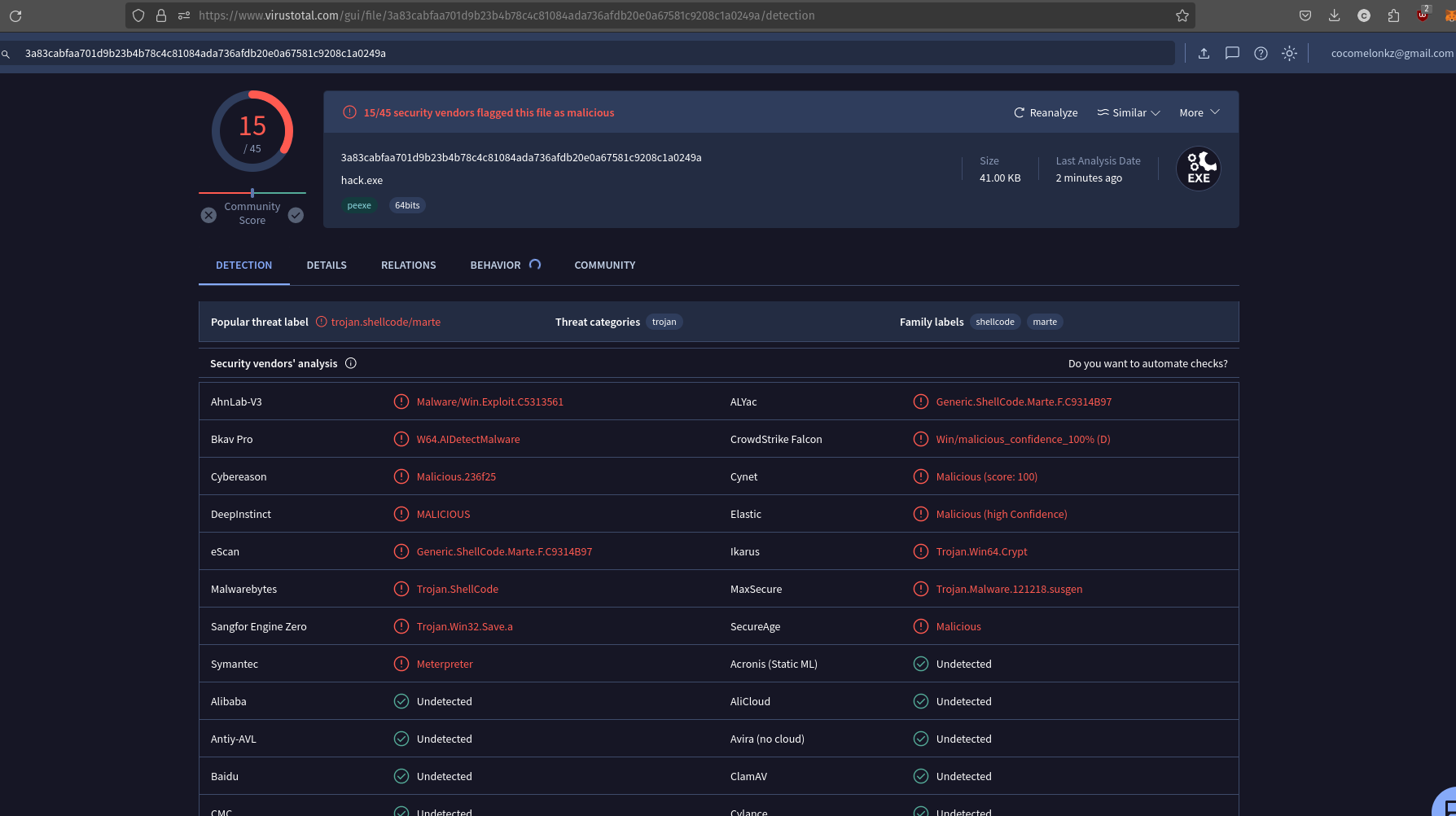
Task: Open the help question mark icon
Action: coord(1261,53)
